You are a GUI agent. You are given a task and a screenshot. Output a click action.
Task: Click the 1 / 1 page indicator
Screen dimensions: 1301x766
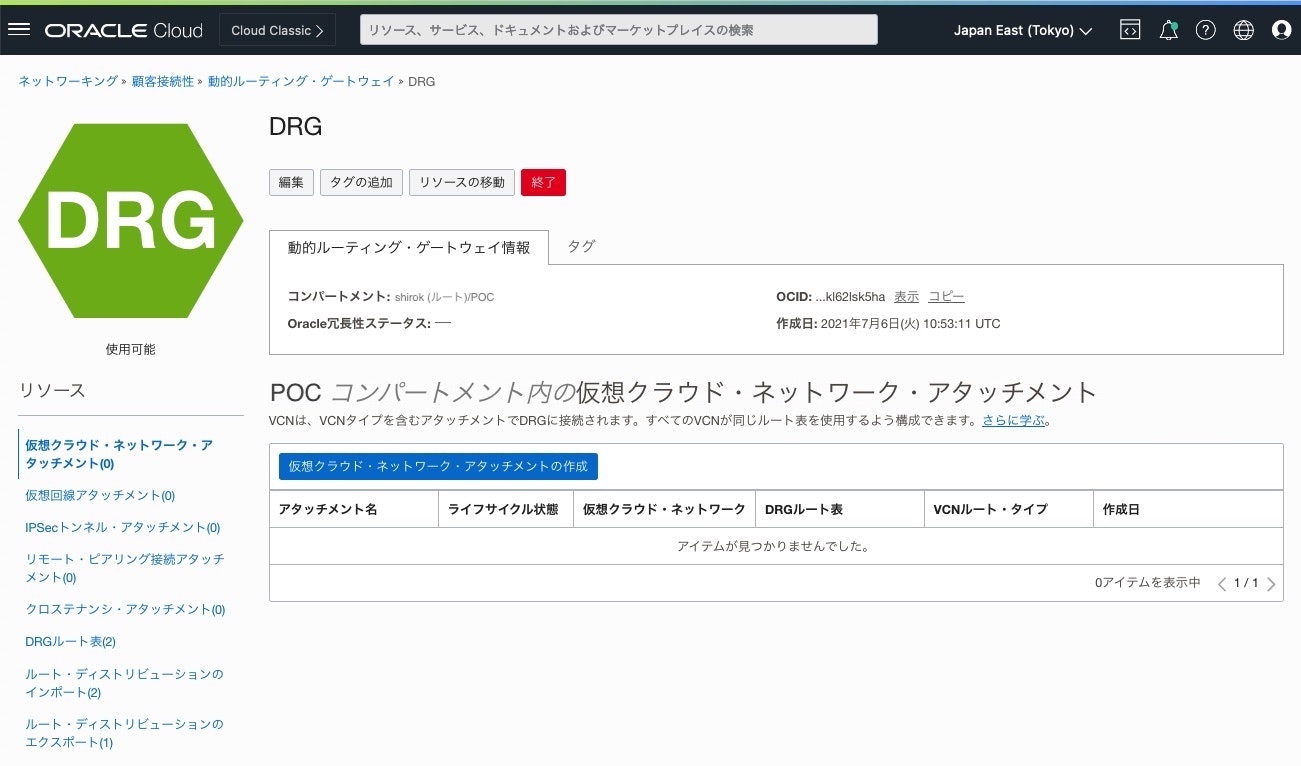(x=1246, y=582)
